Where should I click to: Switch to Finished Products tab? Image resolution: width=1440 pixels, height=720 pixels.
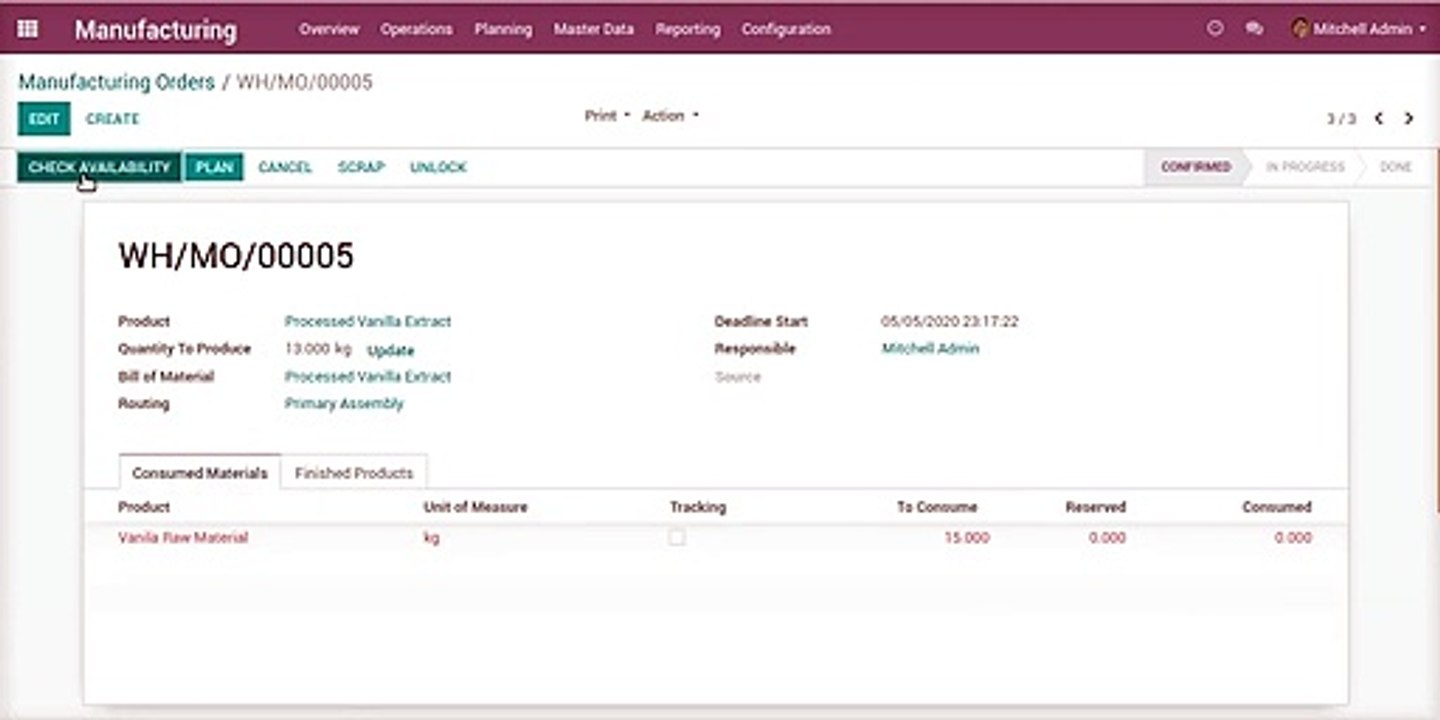coord(354,473)
